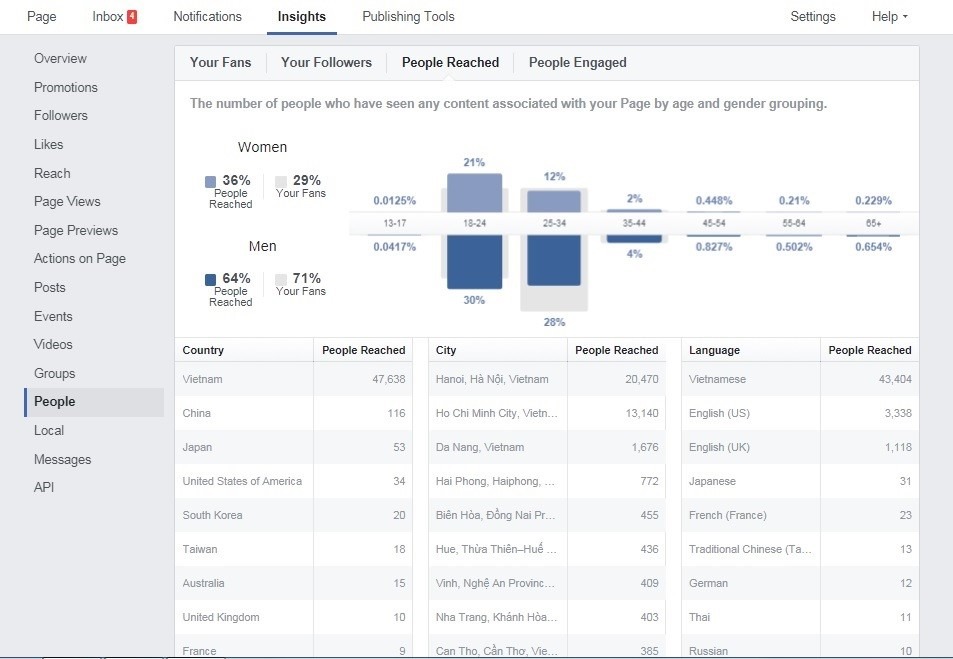Open Page Views in the sidebar

(67, 201)
